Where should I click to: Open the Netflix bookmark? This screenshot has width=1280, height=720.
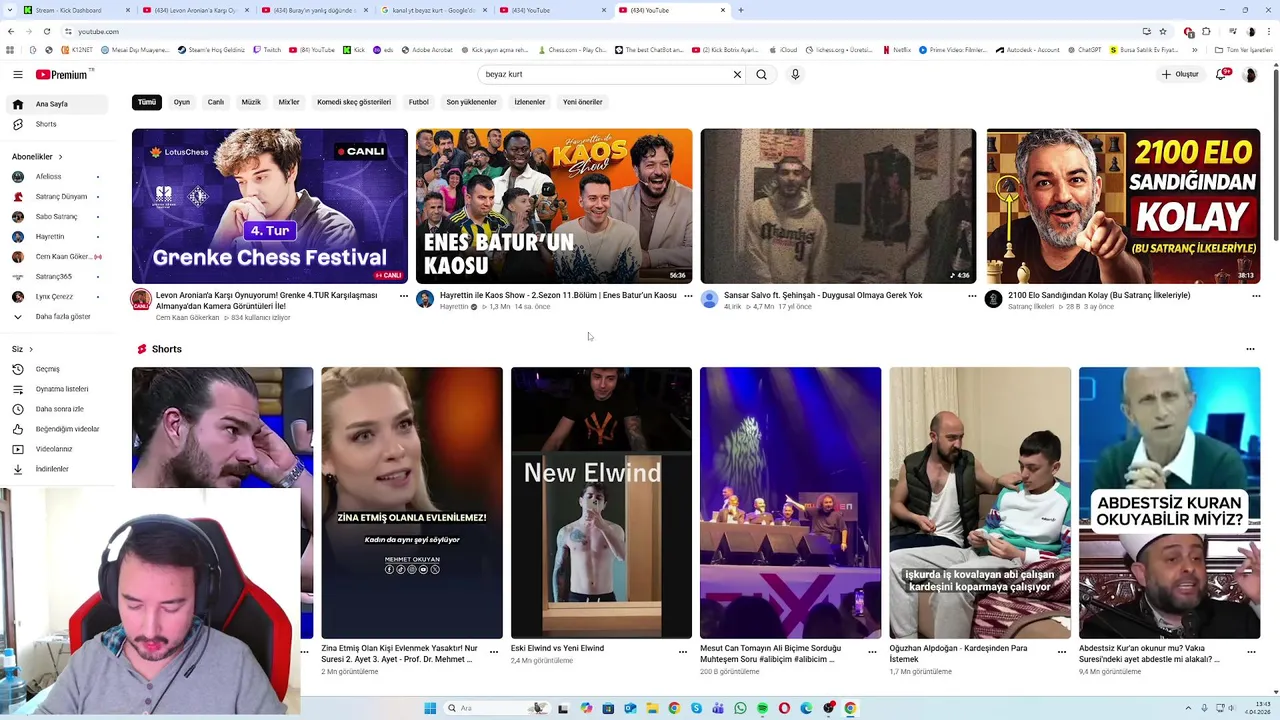click(897, 49)
